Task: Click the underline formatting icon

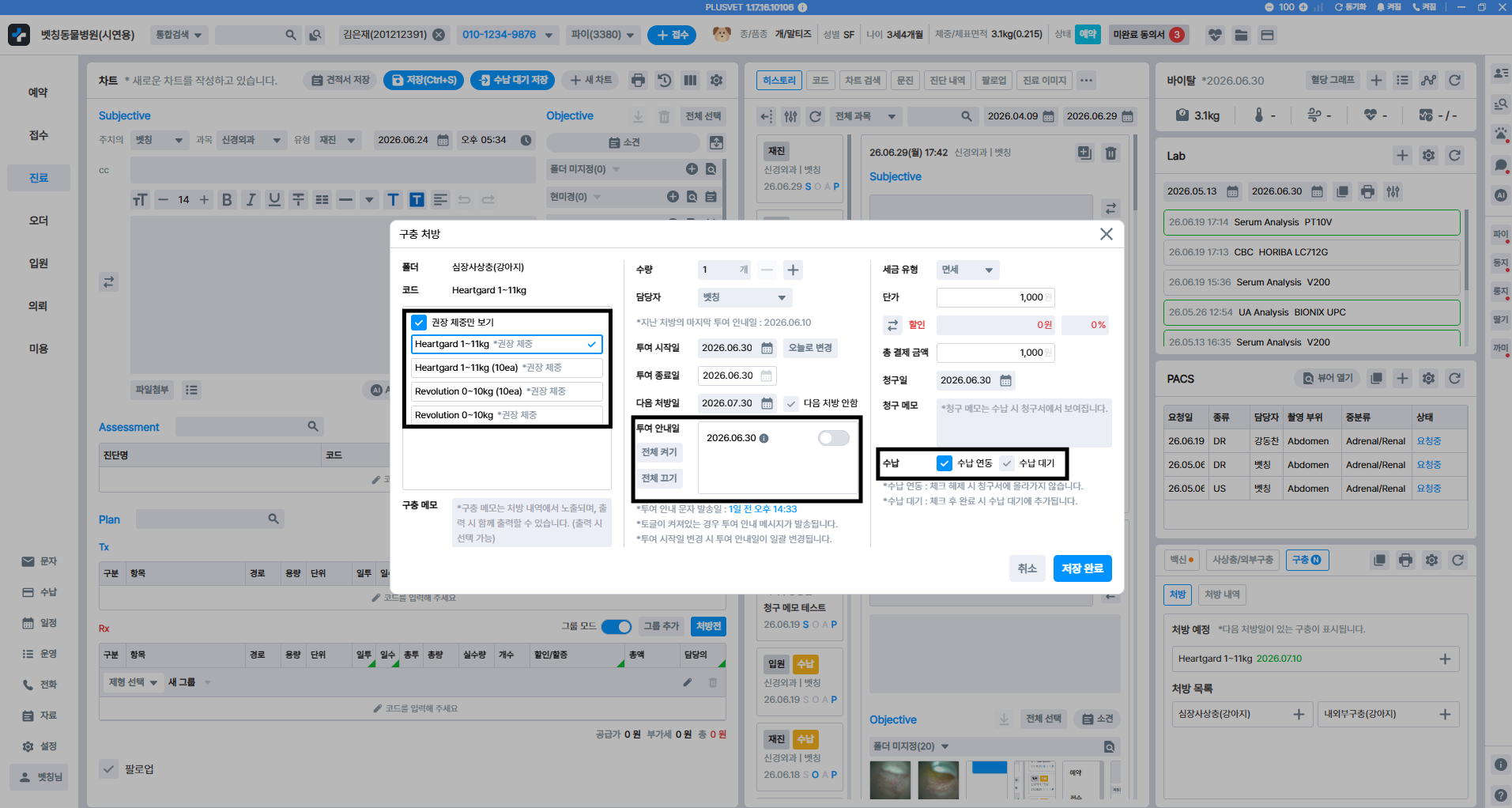Action: pos(274,199)
